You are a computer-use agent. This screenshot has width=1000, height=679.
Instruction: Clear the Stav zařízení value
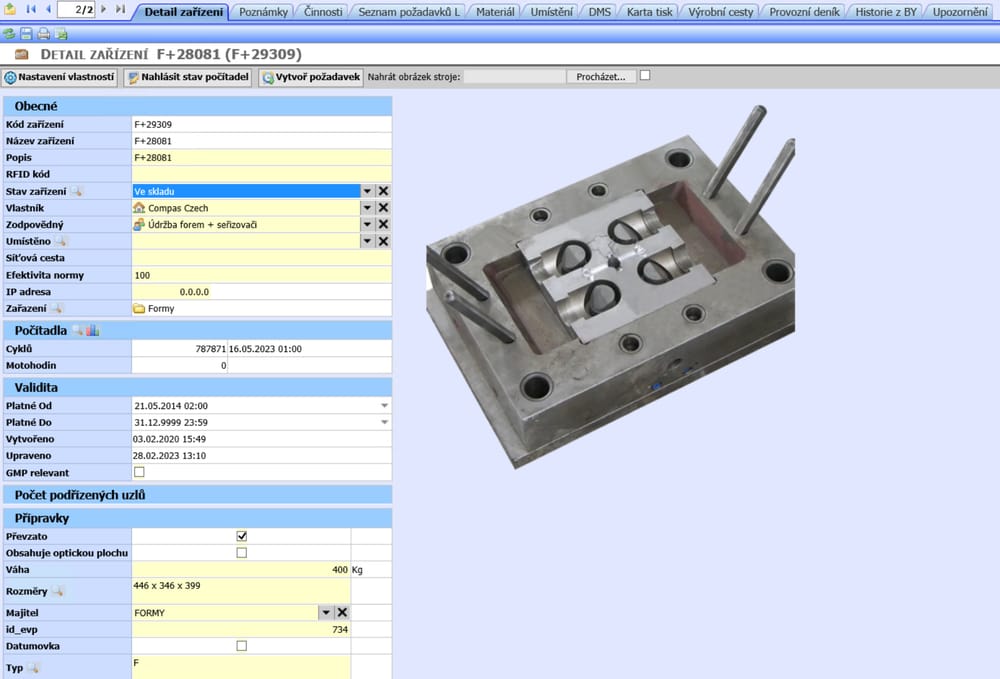coord(383,191)
